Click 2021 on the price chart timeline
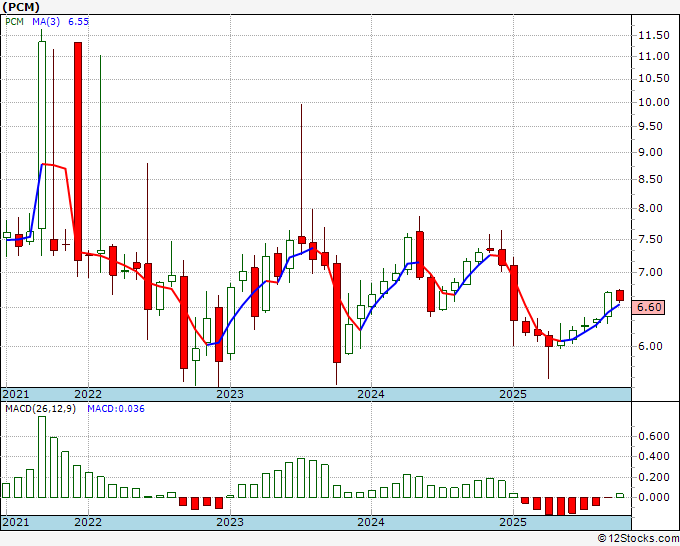Viewport: 680px width, 546px height. pos(16,394)
